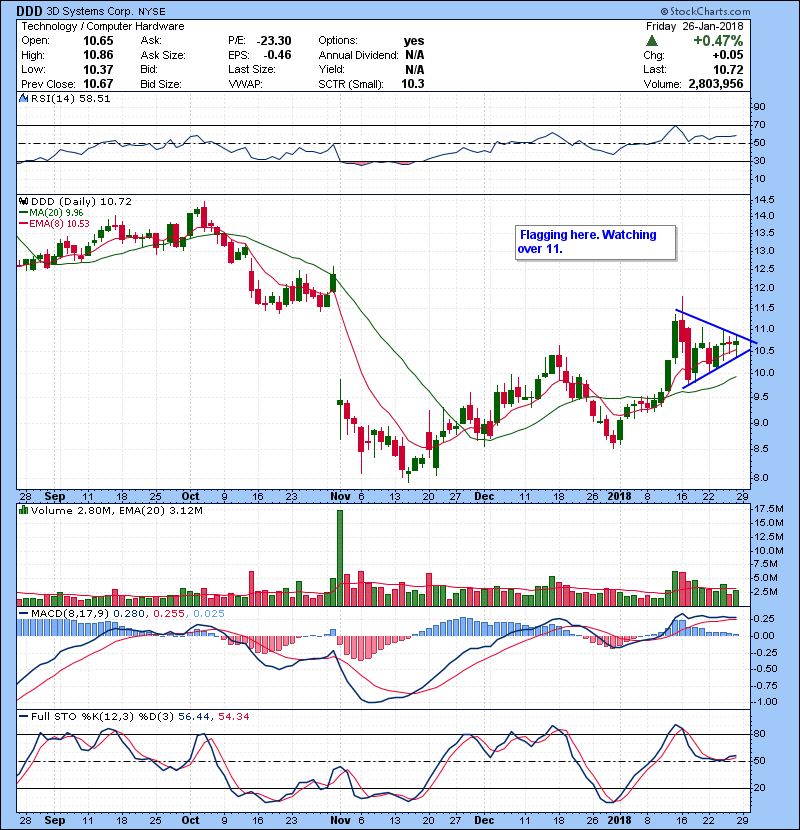The height and width of the screenshot is (830, 800).
Task: Click the 70 level on the RSI axis
Action: [x=759, y=125]
